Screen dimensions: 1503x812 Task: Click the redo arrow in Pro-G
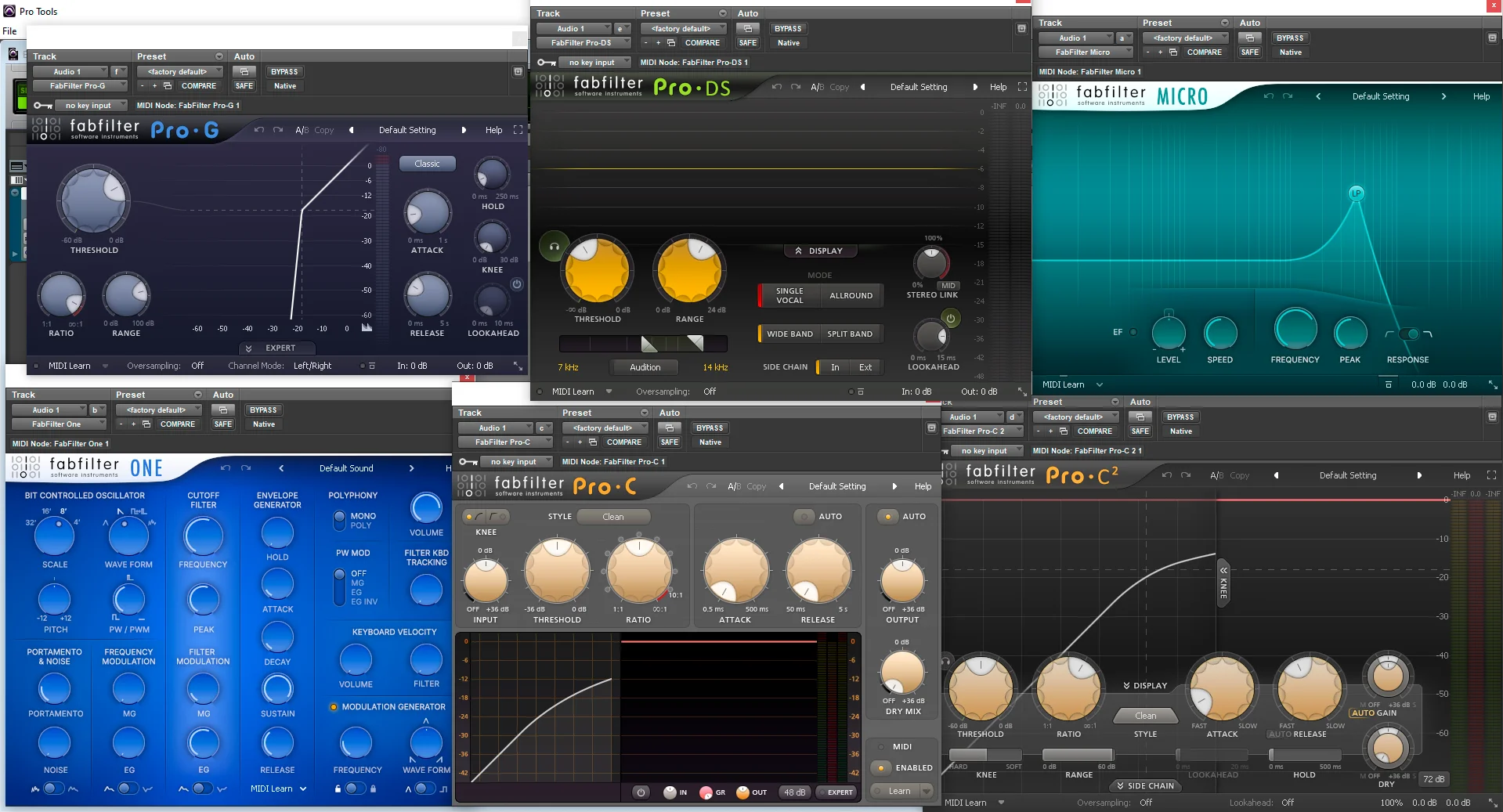278,130
